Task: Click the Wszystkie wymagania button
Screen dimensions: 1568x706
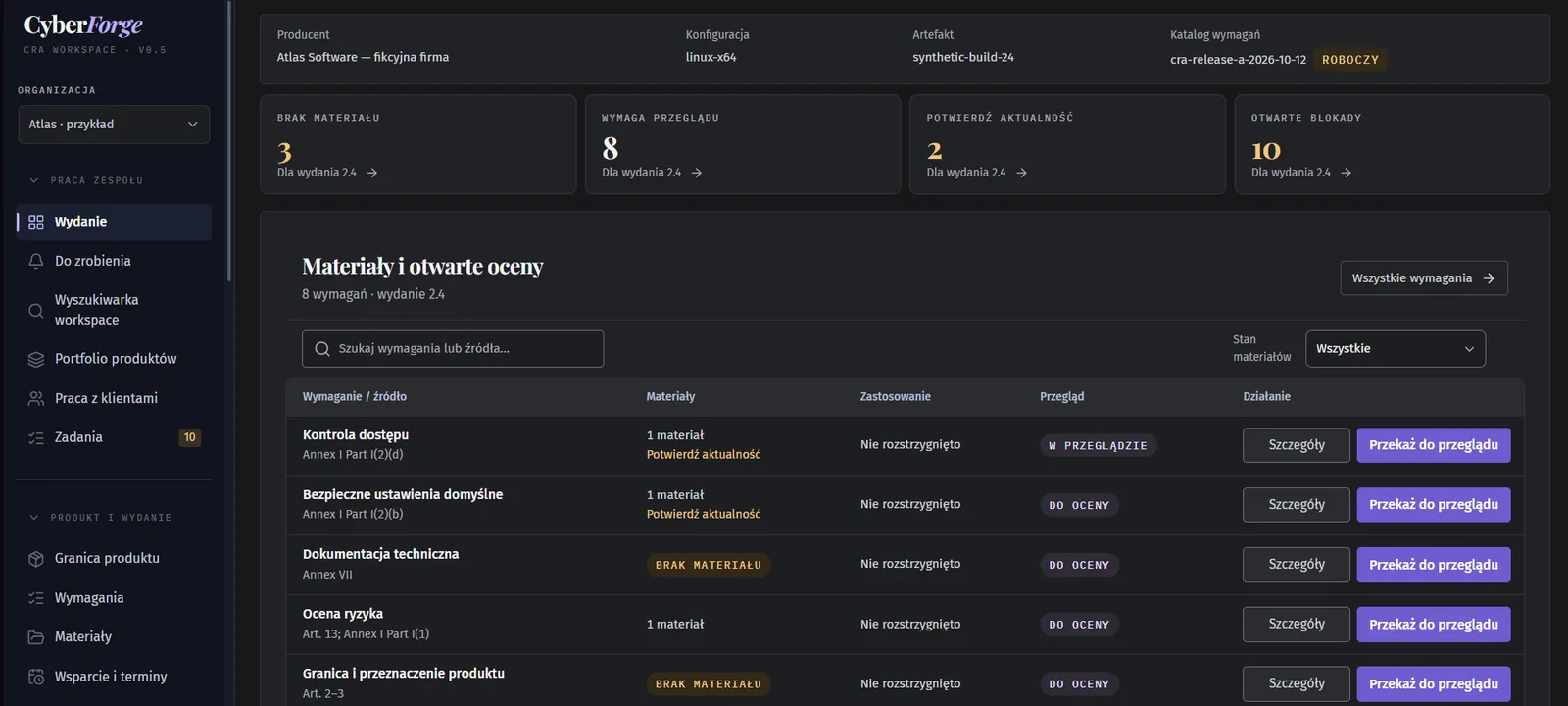Action: point(1424,278)
